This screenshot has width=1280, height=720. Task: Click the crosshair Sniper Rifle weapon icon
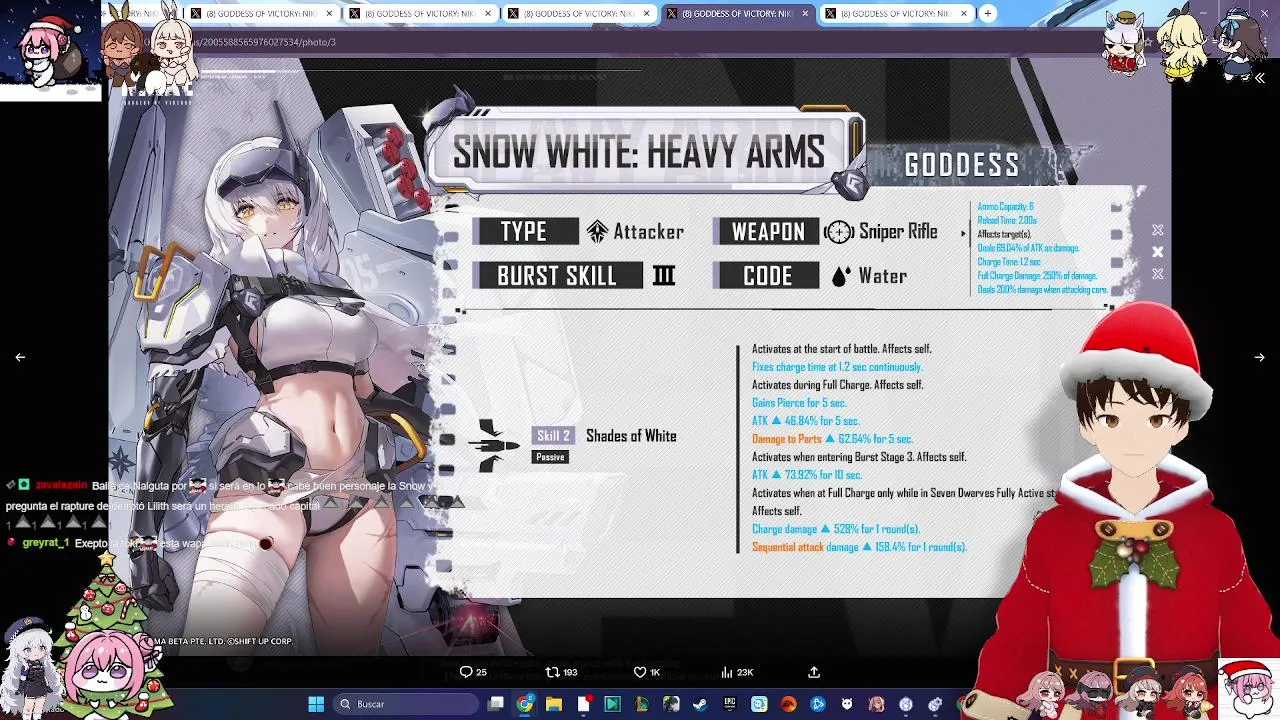click(x=839, y=232)
